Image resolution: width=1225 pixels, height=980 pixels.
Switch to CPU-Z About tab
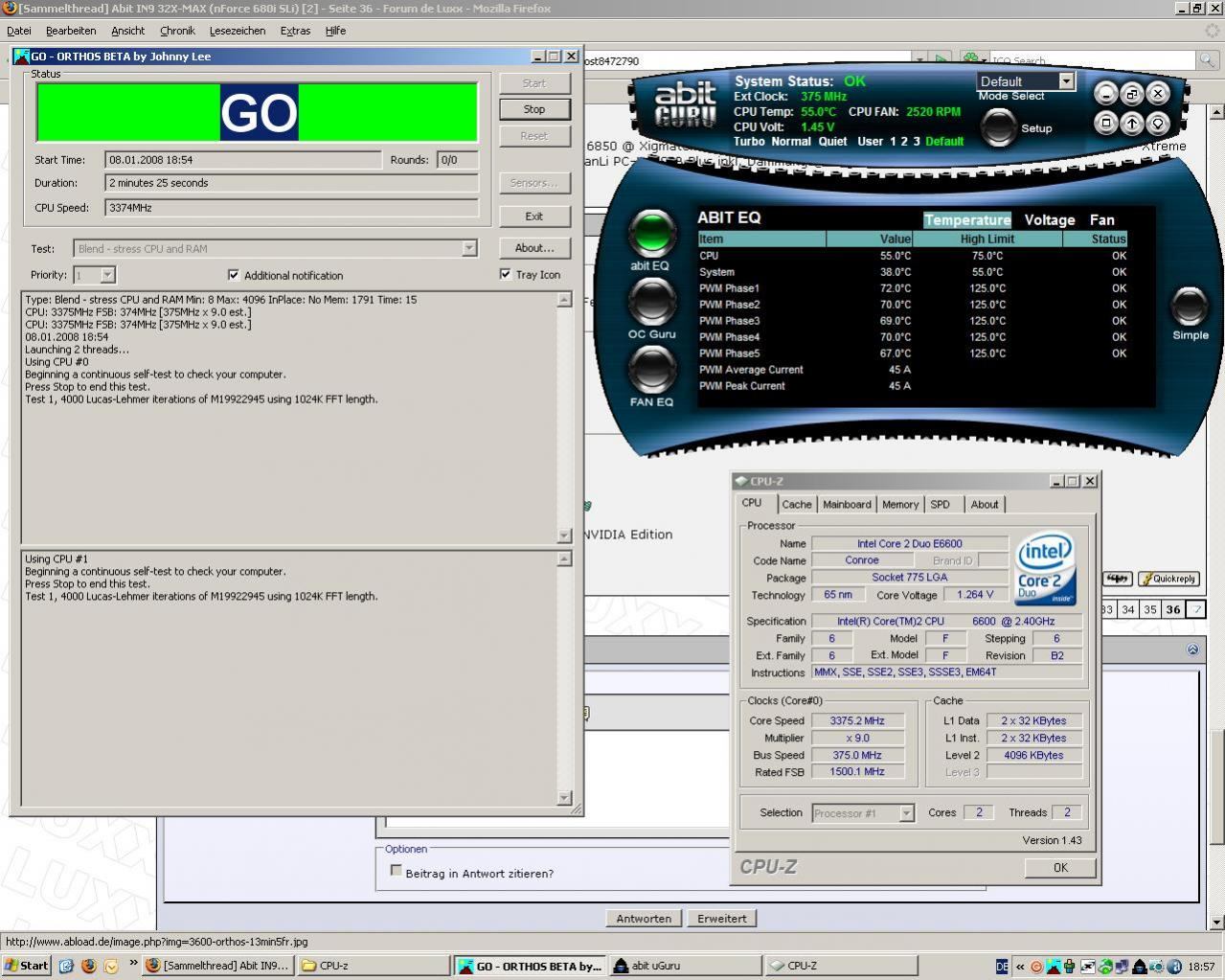985,504
